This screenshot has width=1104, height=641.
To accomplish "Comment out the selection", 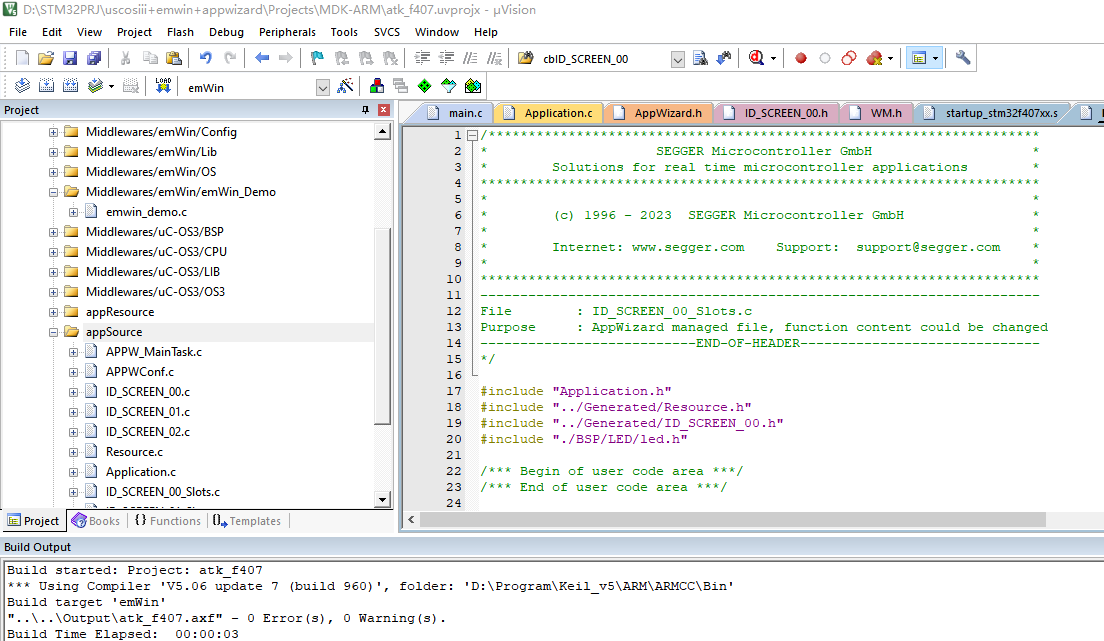I will point(470,58).
